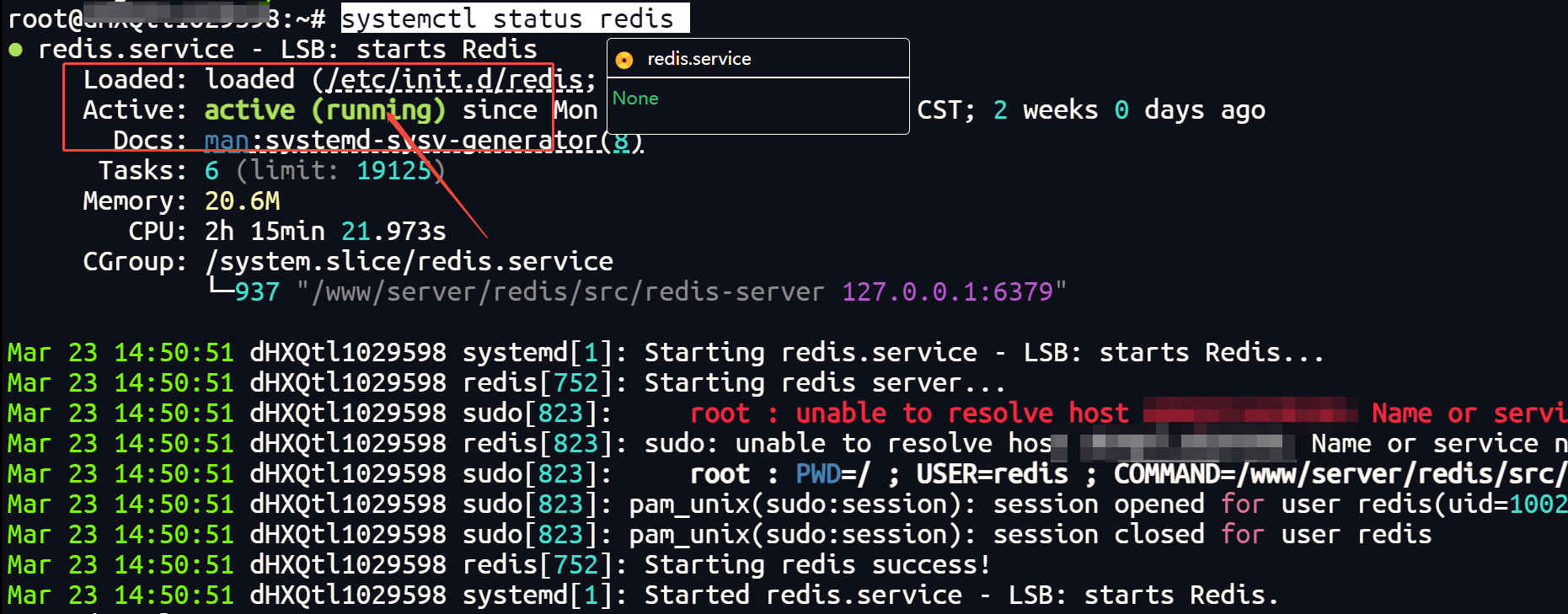Click the "Starting redis server..." log message
Screen dimensions: 1568x614
click(x=825, y=382)
